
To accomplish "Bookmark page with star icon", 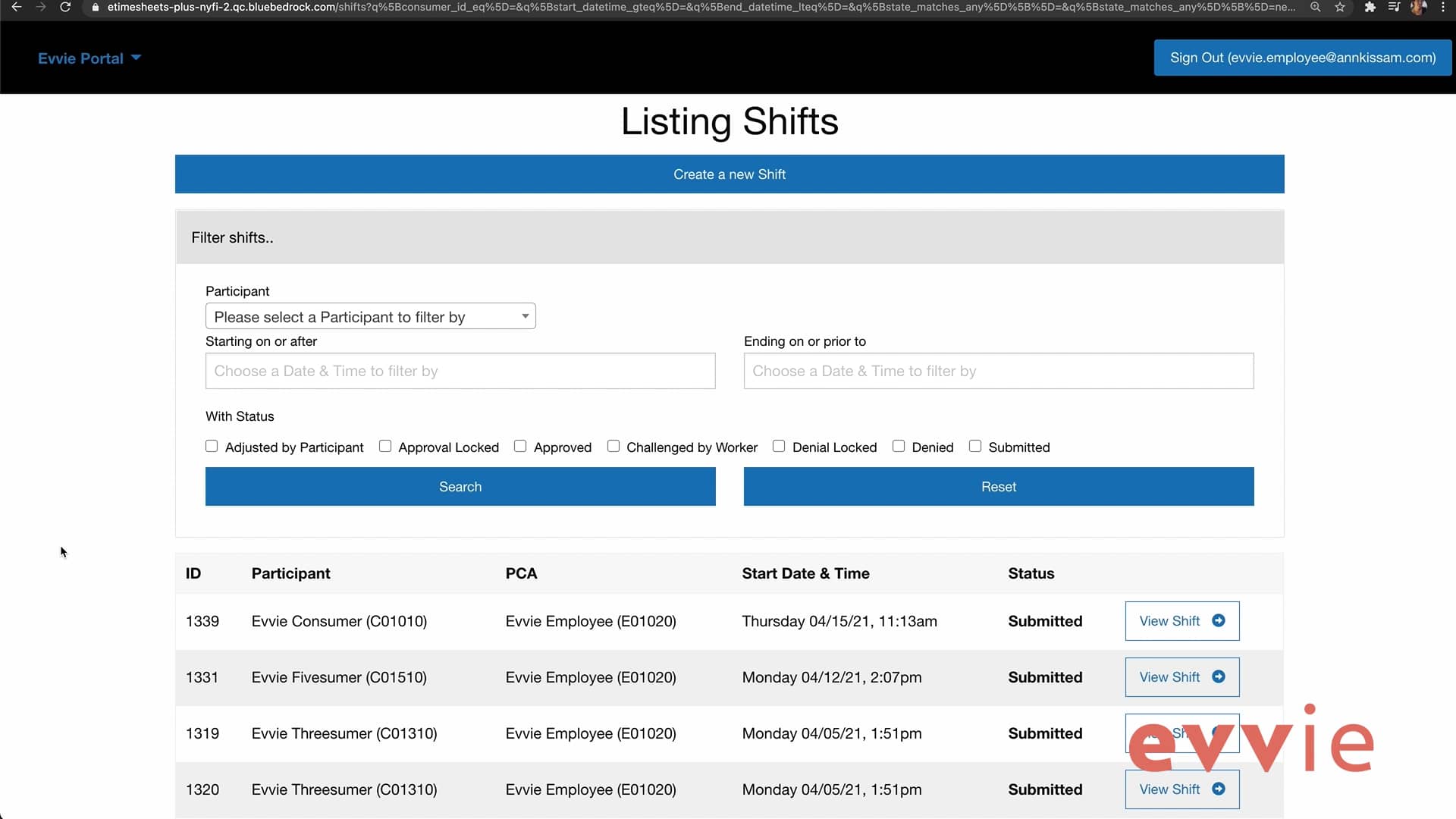I will point(1340,7).
